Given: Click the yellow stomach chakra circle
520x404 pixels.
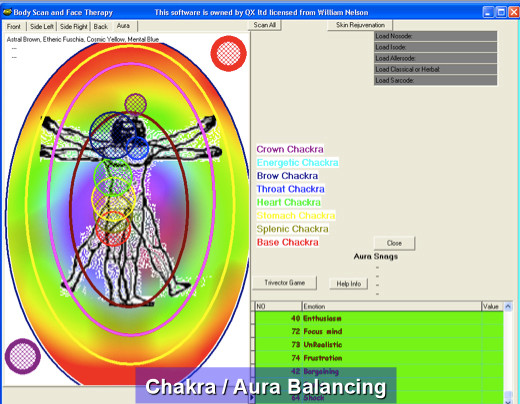Looking at the screenshot, I should click(x=113, y=199).
